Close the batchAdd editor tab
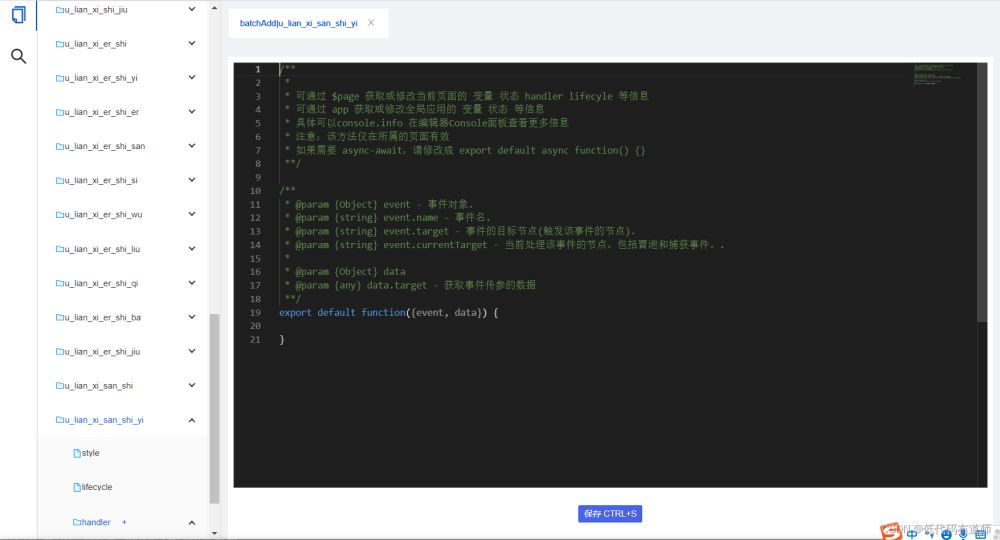The width and height of the screenshot is (1000, 540). (x=371, y=22)
